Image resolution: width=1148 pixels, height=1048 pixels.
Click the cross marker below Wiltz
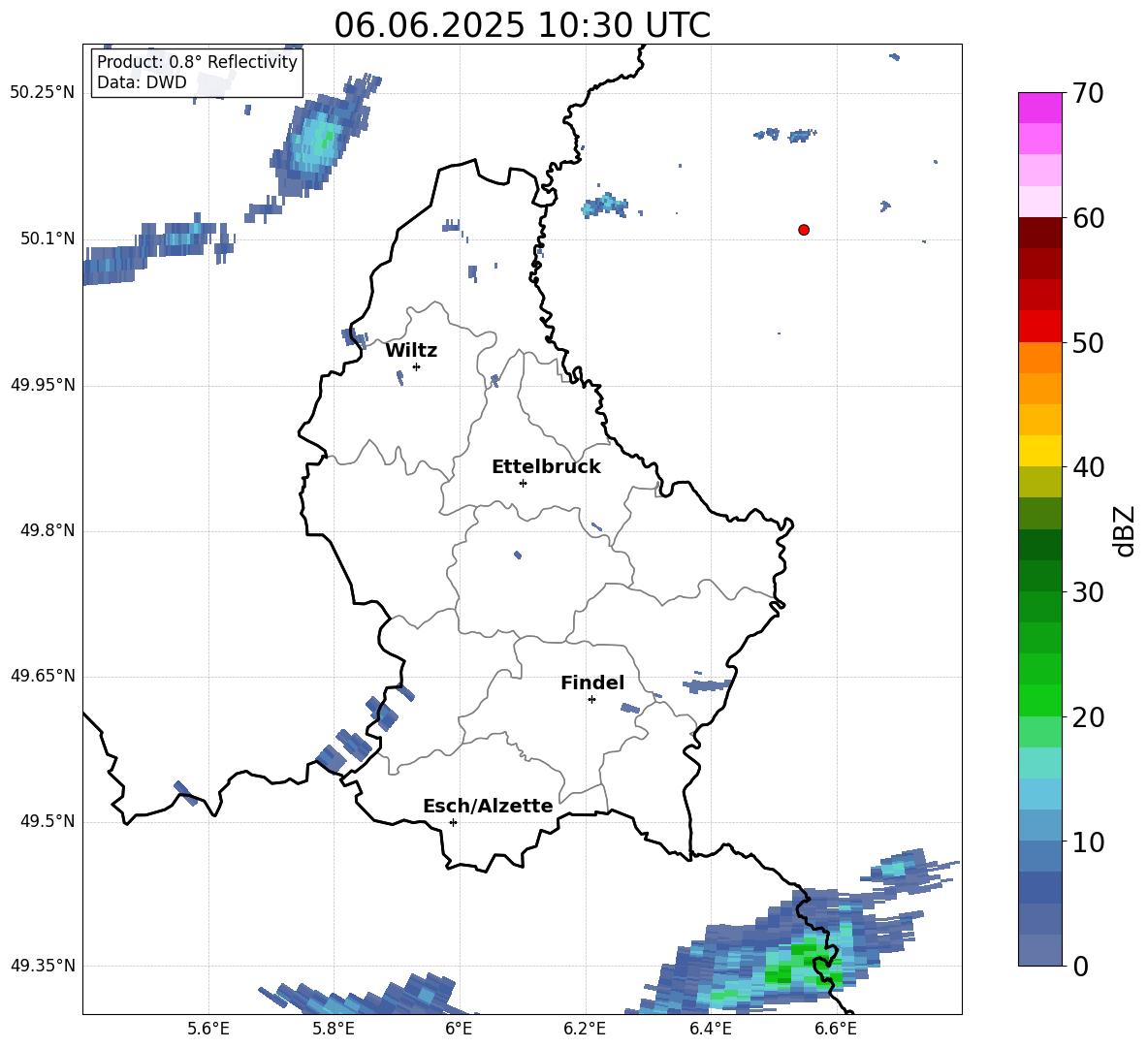417,366
